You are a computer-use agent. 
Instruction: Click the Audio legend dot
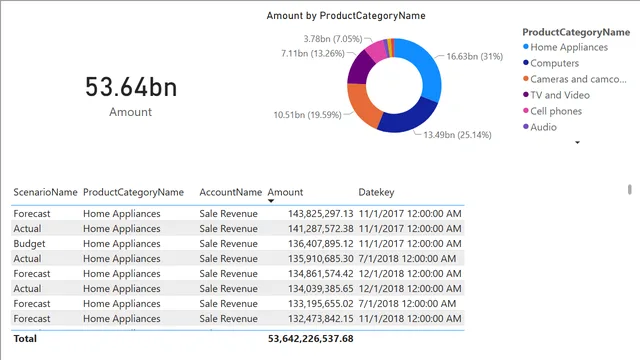pos(526,127)
